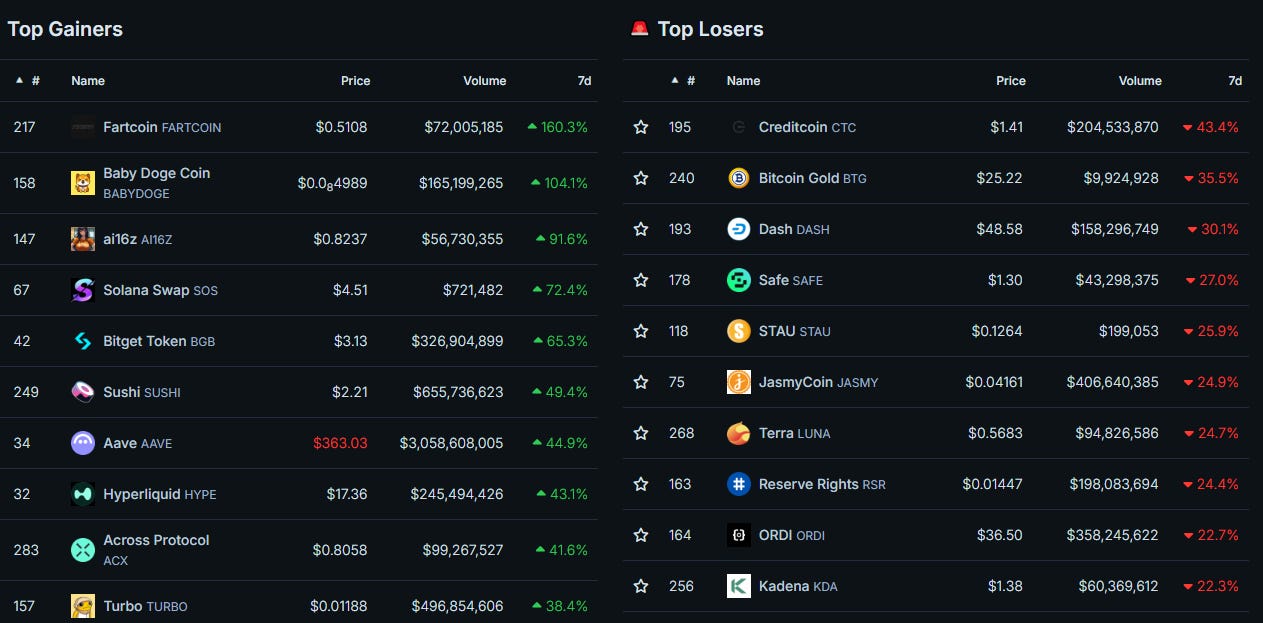Sort Top Losers by Volume column
Screen dimensions: 1263x623
(1140, 80)
